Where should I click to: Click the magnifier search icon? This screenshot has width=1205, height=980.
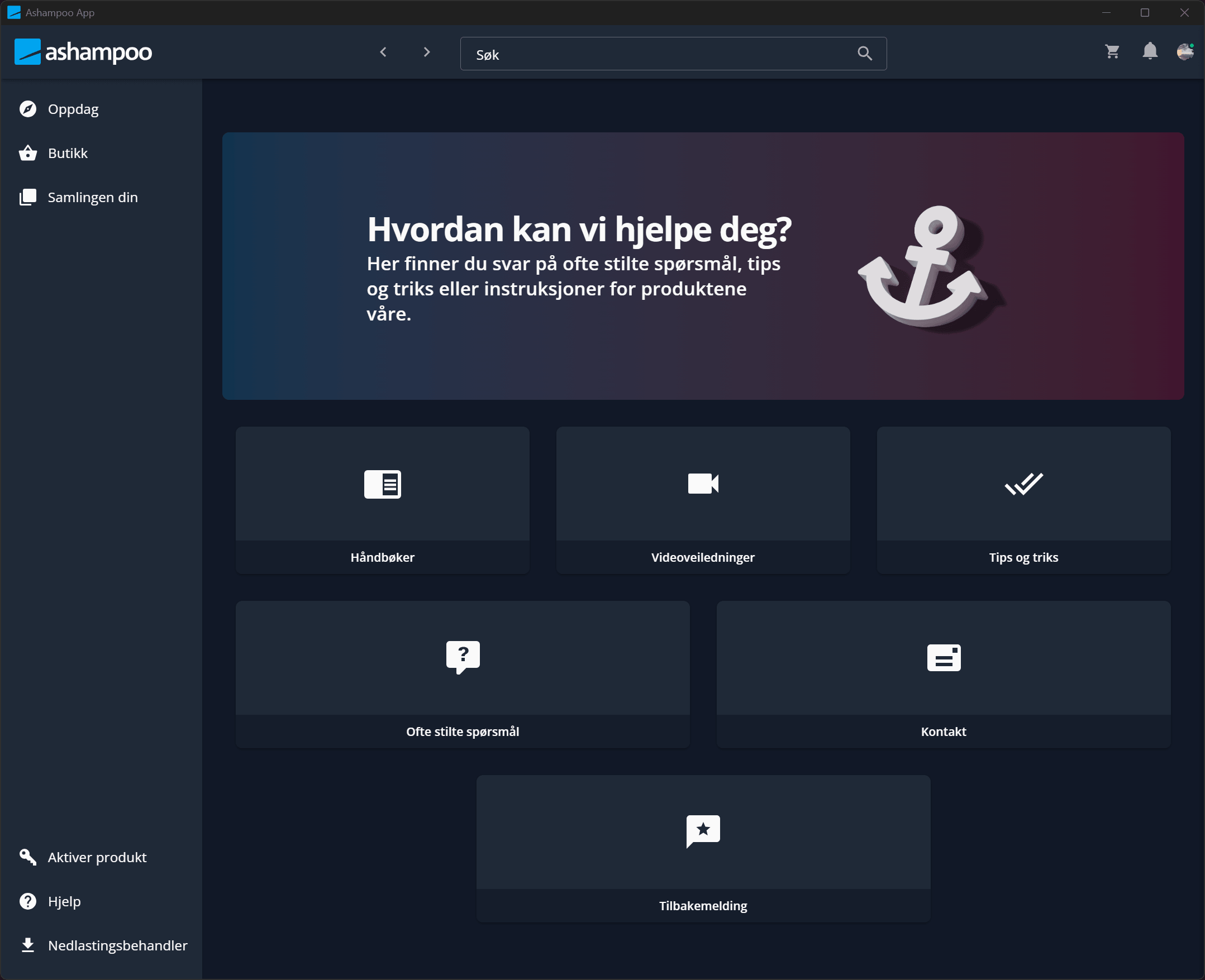point(865,54)
